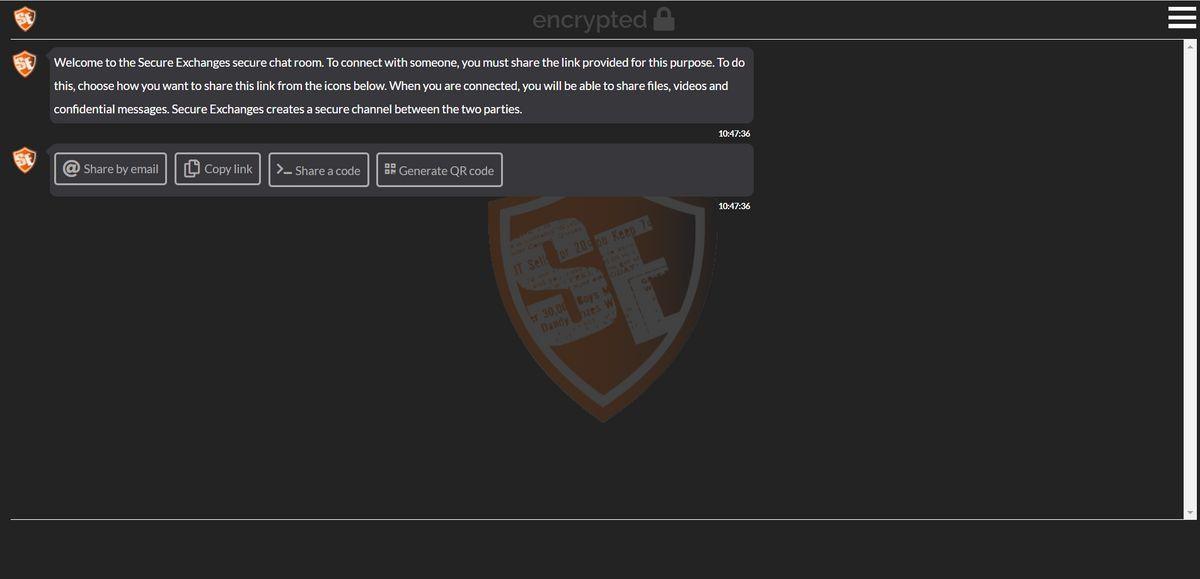Click the QR grid icon in Generate QR code
The image size is (1200, 579).
click(x=390, y=170)
